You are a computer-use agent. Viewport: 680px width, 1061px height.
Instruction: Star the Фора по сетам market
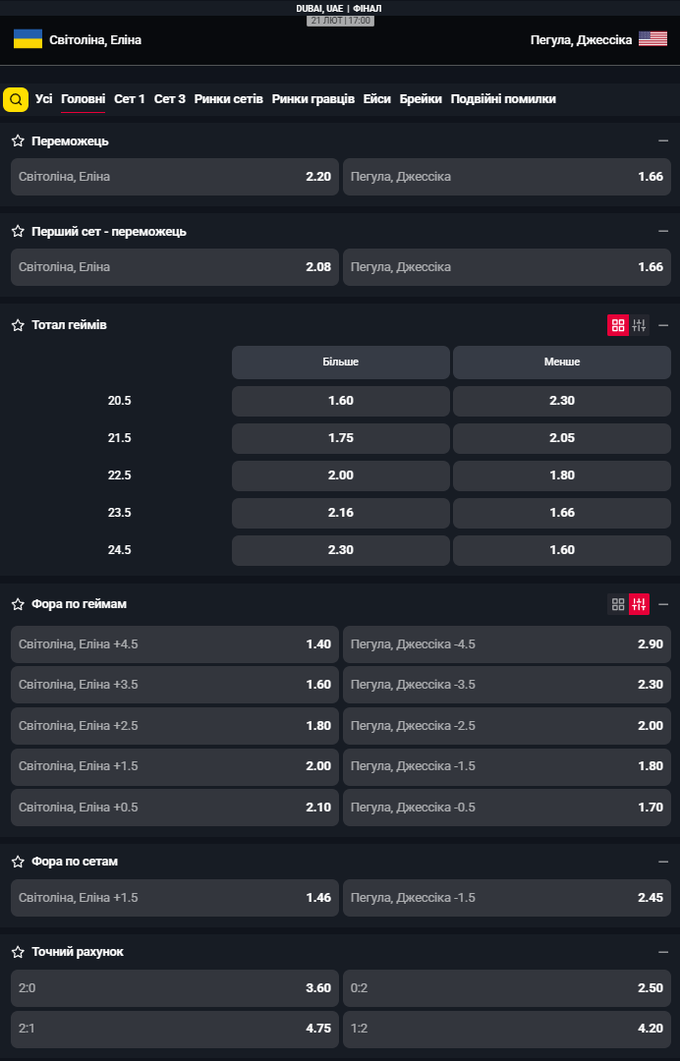pos(18,862)
